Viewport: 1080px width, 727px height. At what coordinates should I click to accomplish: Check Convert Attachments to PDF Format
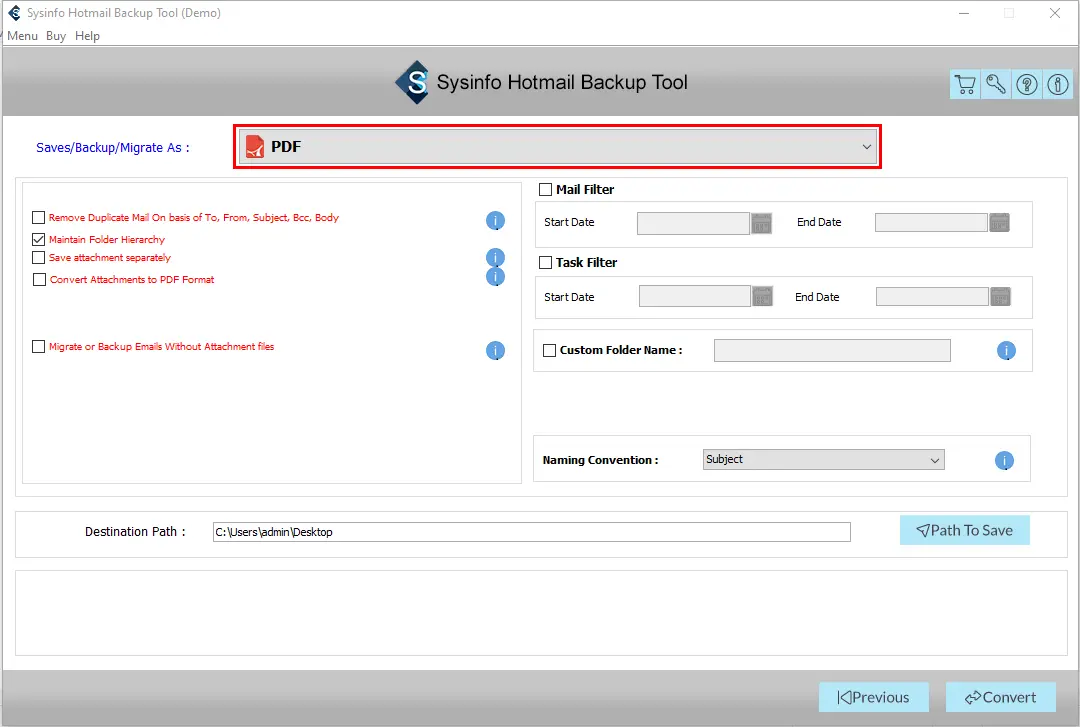tap(39, 280)
